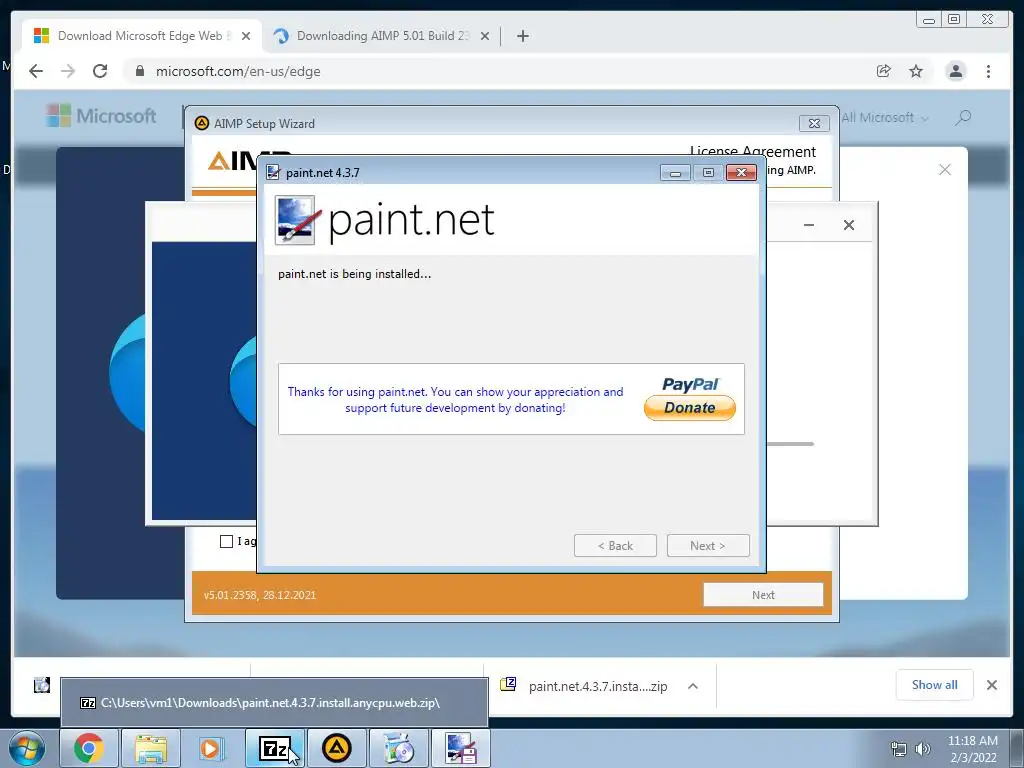The height and width of the screenshot is (768, 1024).
Task: Click Show all downloads
Action: coord(935,685)
